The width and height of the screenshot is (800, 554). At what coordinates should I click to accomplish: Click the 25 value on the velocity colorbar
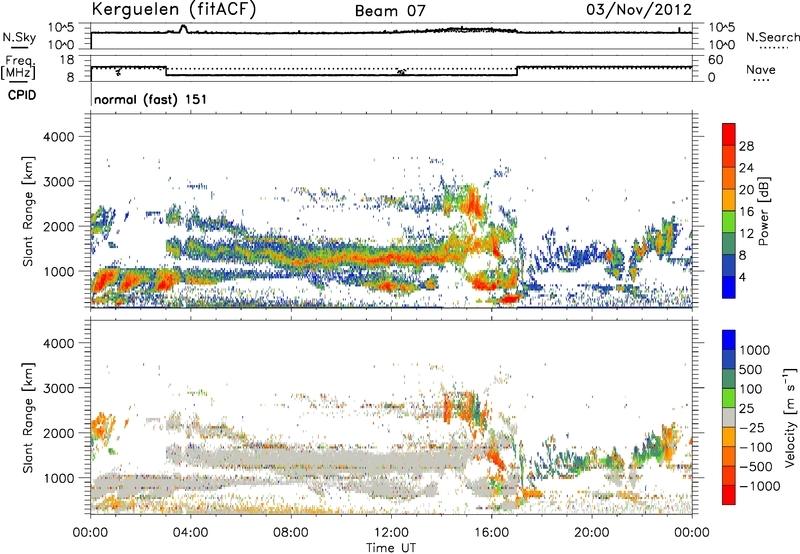[x=747, y=409]
